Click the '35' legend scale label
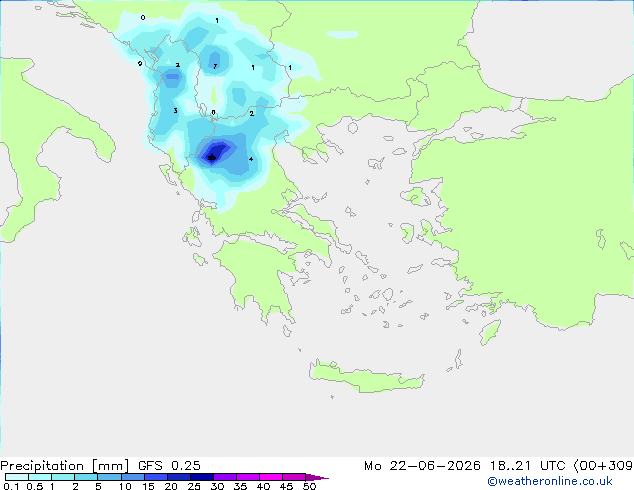 (x=241, y=486)
